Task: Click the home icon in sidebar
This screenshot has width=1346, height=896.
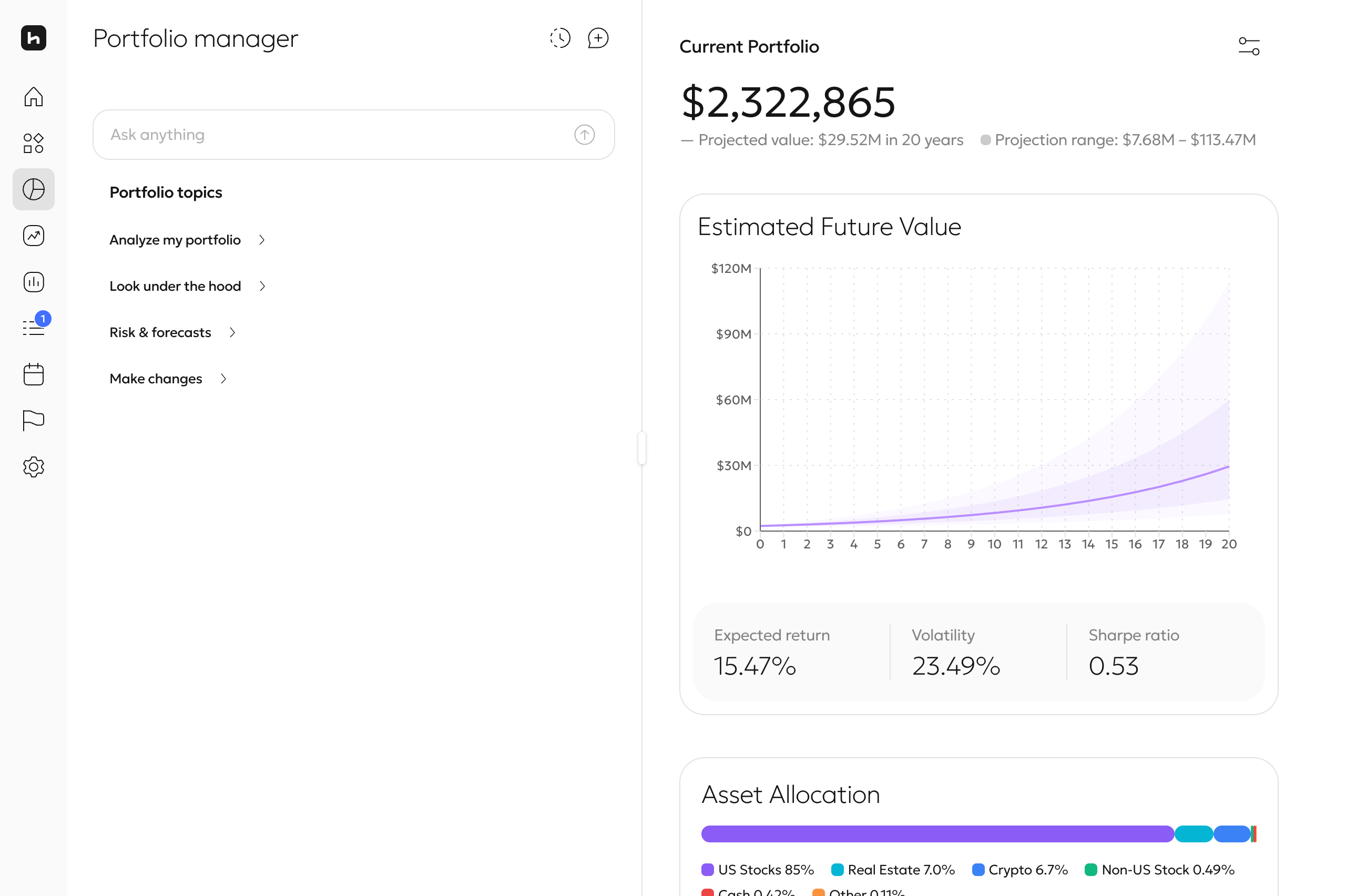Action: (x=33, y=97)
